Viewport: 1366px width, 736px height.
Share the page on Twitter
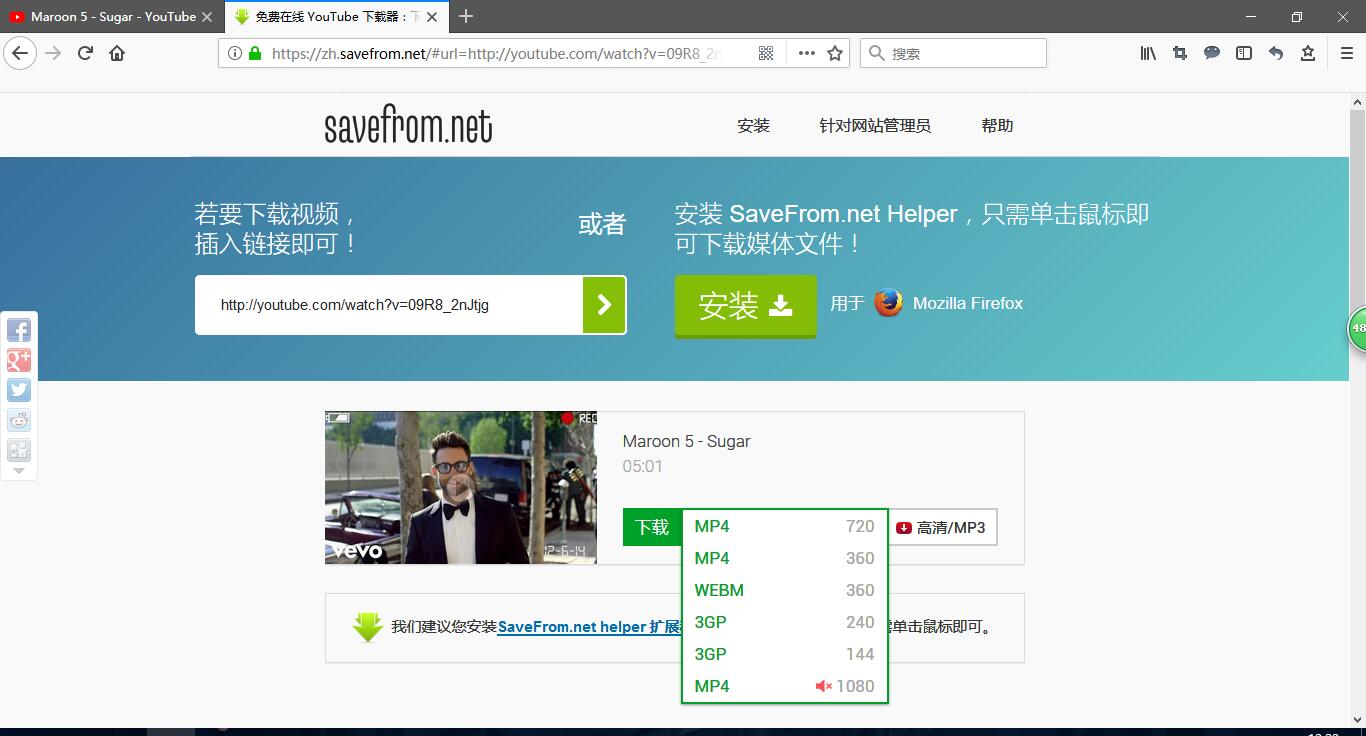point(19,390)
